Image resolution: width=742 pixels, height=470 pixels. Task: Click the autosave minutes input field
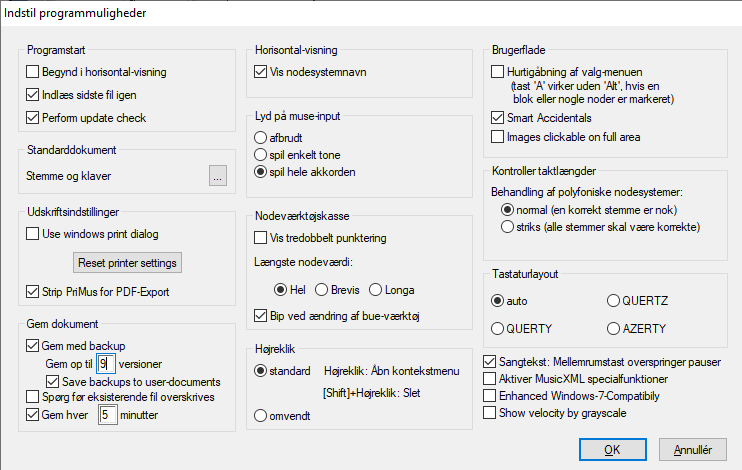[x=107, y=415]
